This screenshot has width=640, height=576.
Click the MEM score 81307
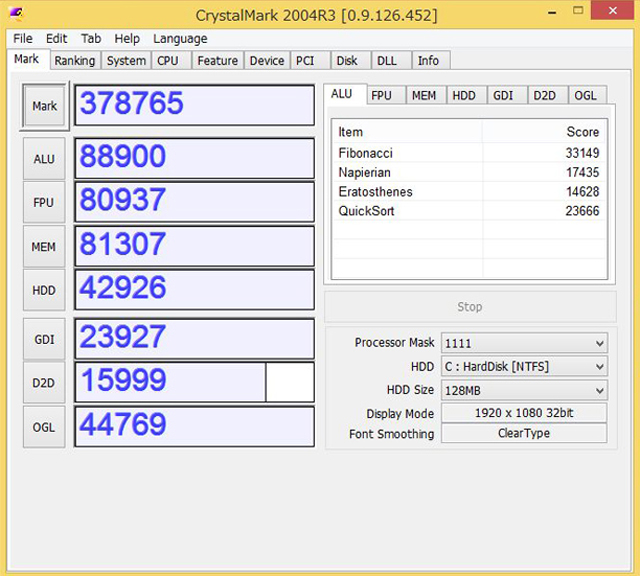(194, 246)
